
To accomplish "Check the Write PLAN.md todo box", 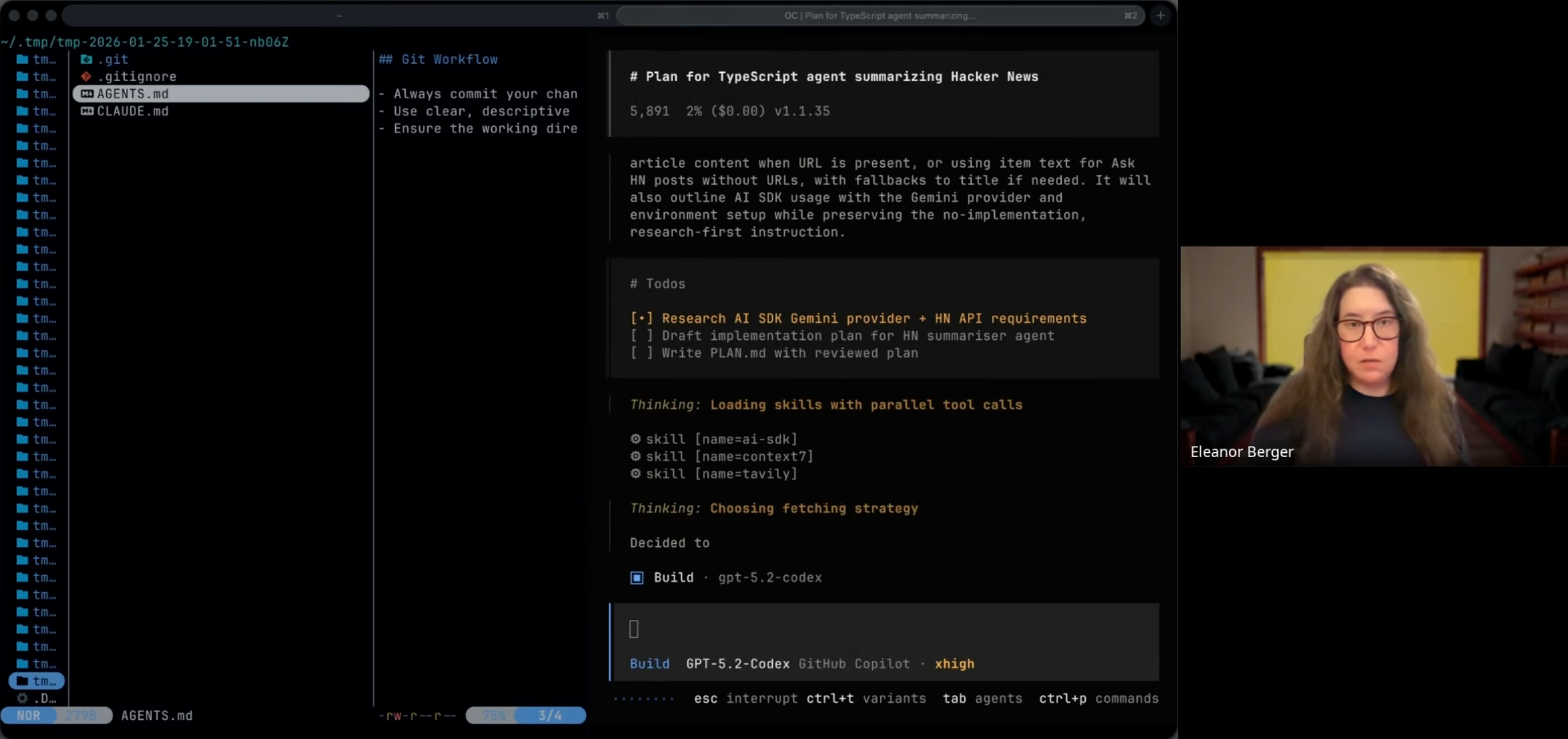I will (x=641, y=353).
